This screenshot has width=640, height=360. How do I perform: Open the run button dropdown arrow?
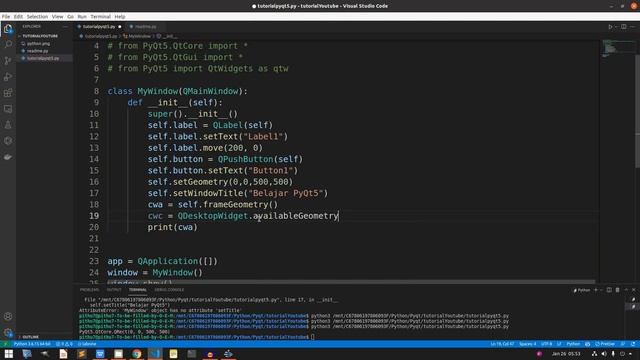616,27
